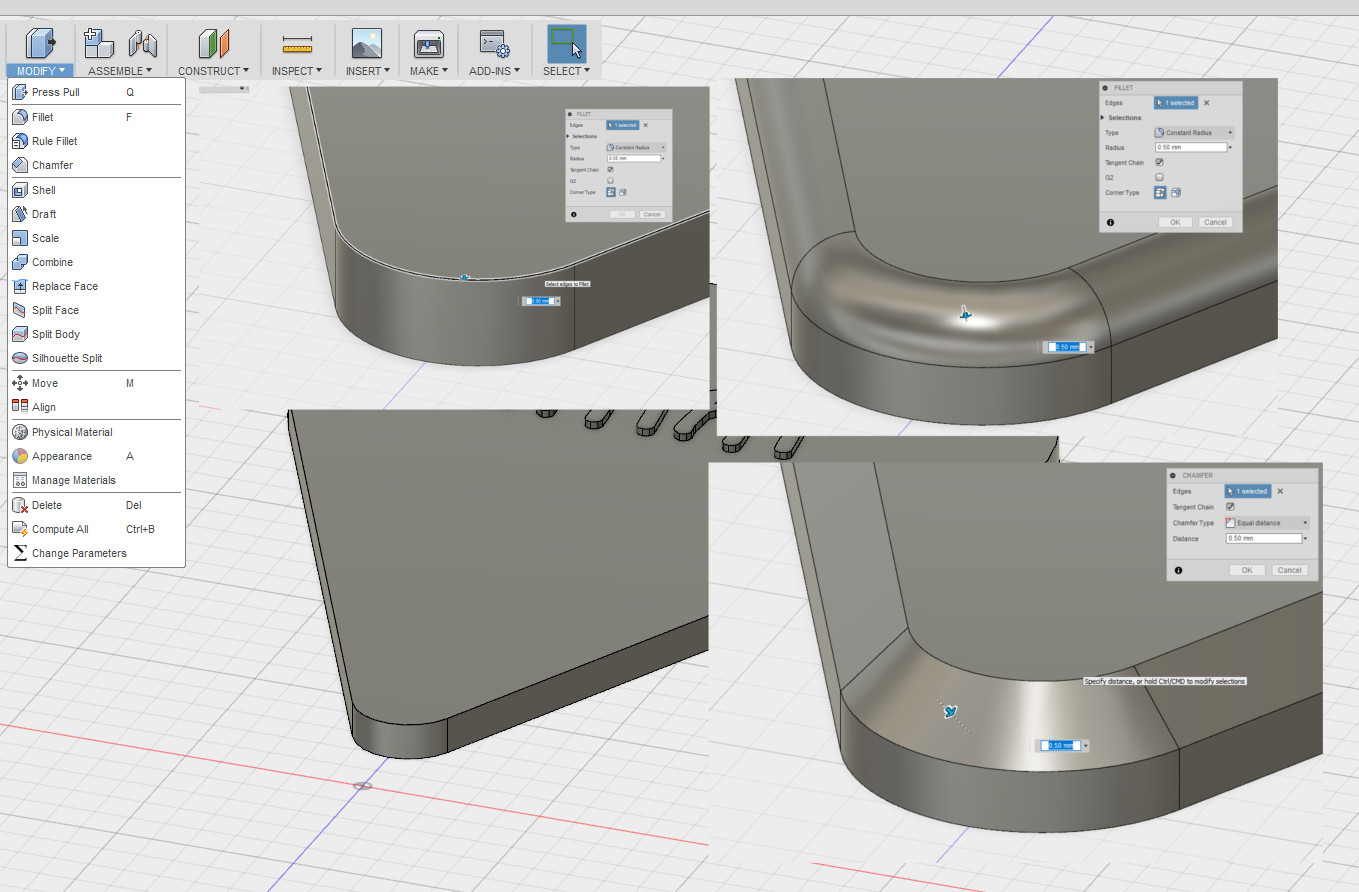Open the ASSEMBLE dropdown menu

[120, 71]
